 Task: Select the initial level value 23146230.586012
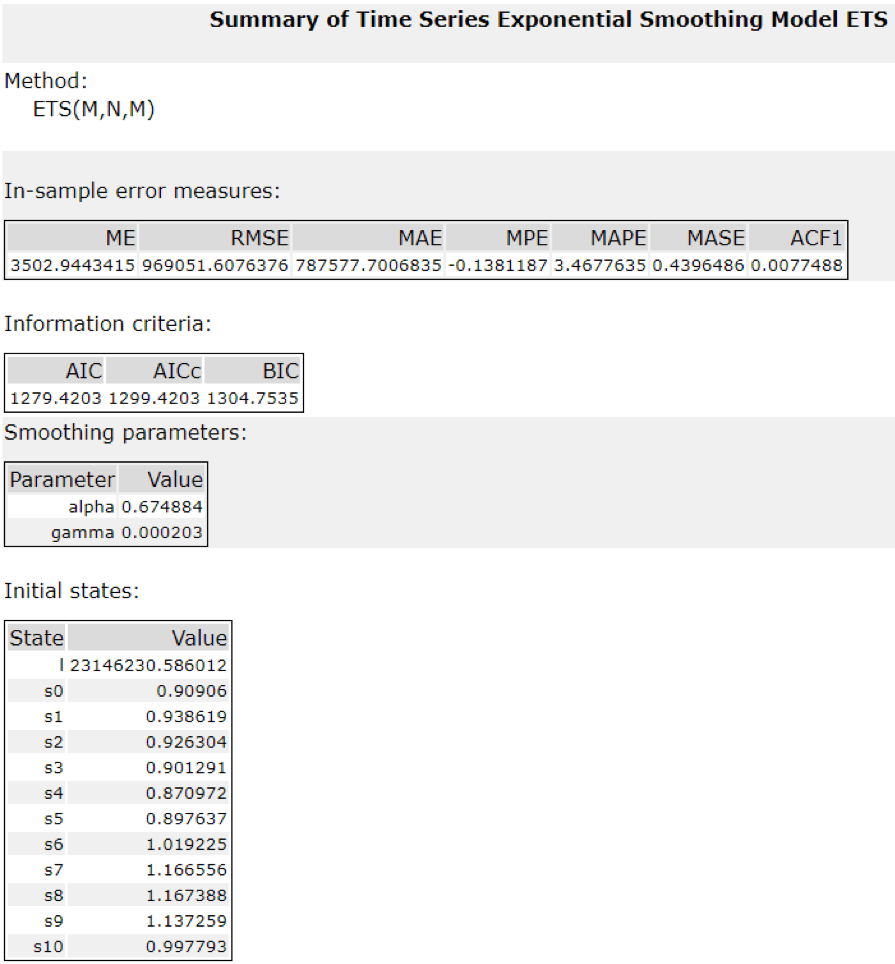coord(149,665)
